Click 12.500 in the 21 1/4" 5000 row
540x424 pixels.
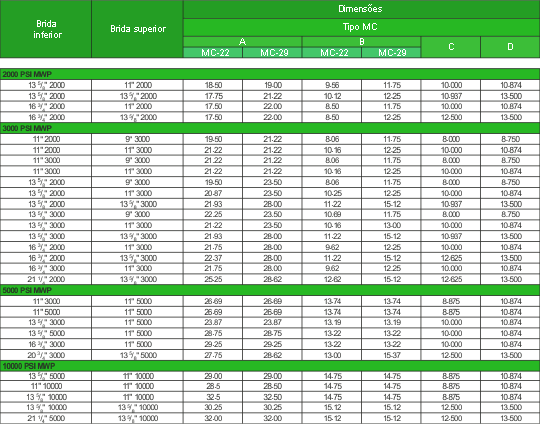(451, 418)
